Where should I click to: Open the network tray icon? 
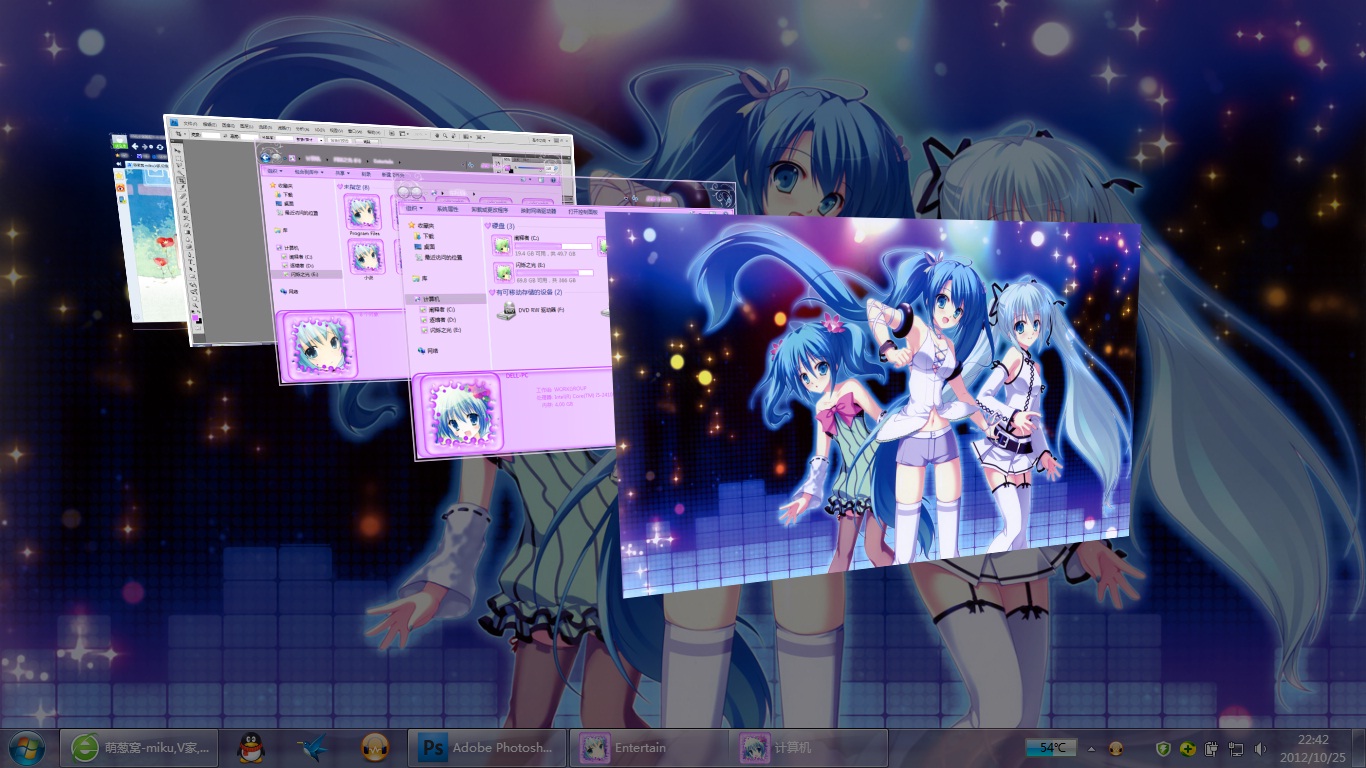click(1236, 748)
